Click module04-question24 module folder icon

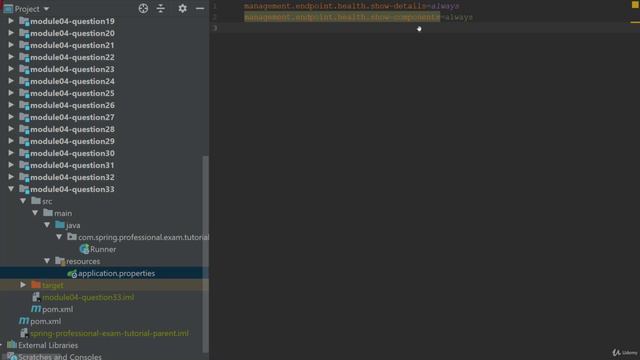click(x=24, y=81)
